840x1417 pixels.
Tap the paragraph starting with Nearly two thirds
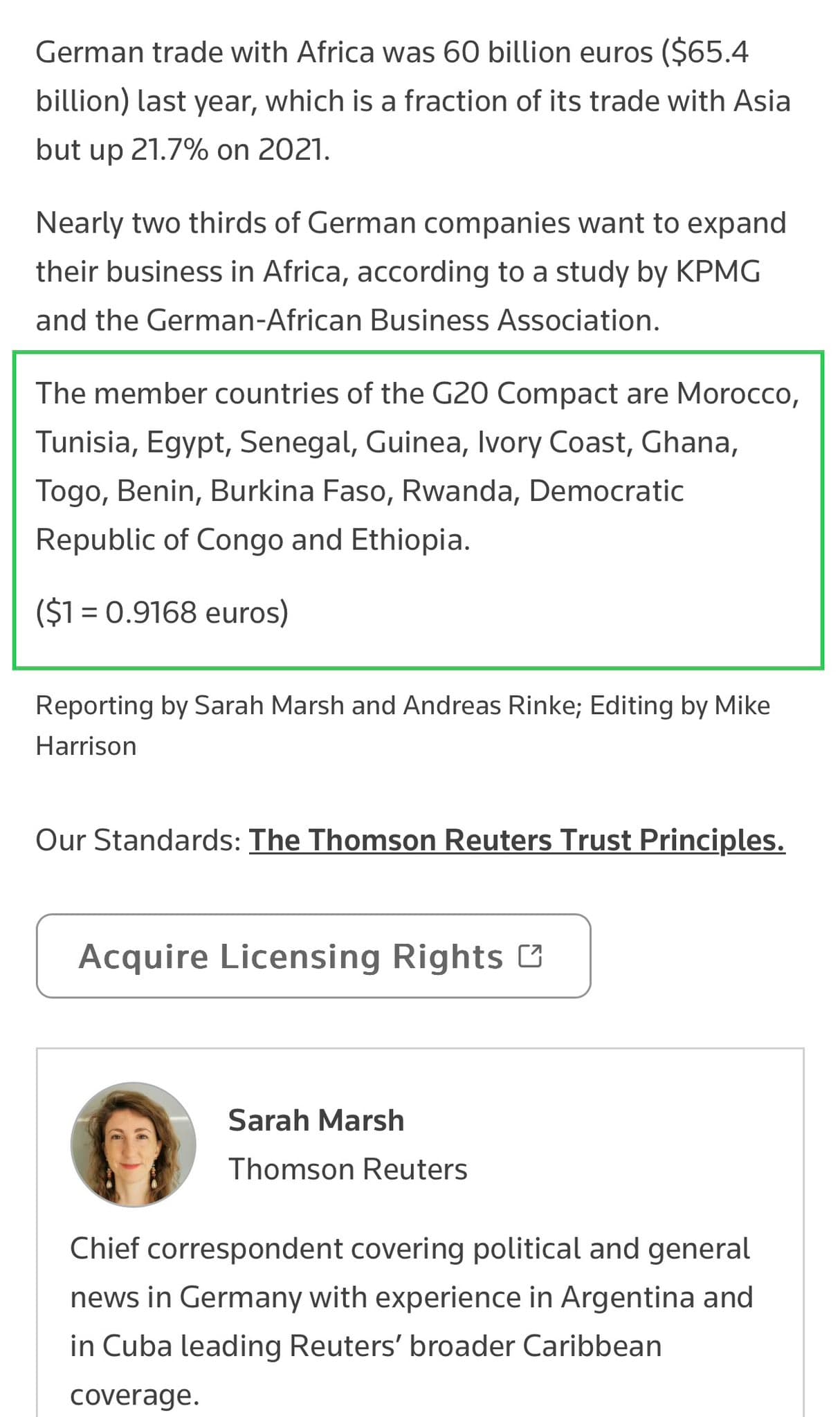[x=411, y=271]
